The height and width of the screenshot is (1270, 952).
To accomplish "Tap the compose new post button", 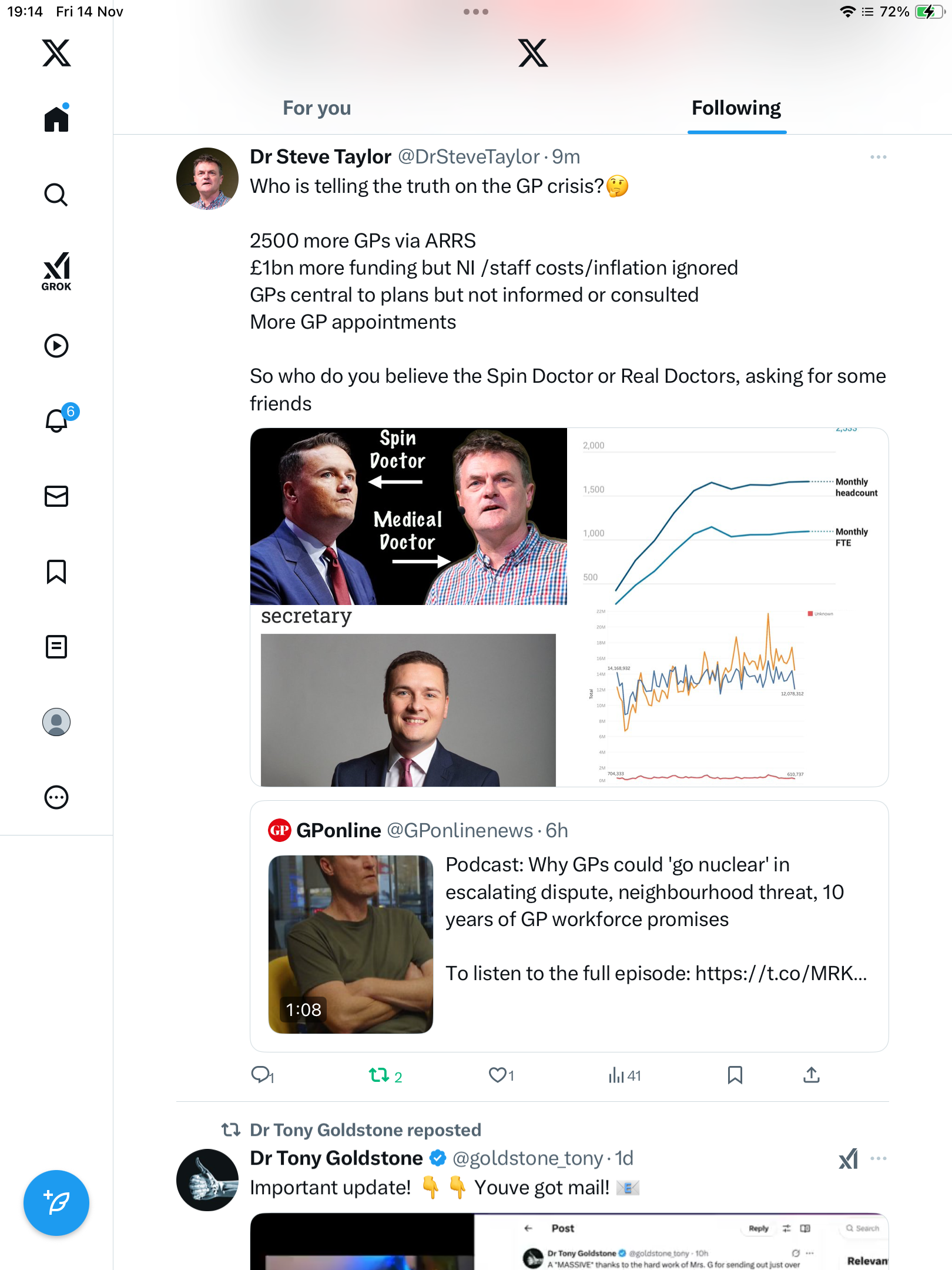I will click(x=56, y=1203).
